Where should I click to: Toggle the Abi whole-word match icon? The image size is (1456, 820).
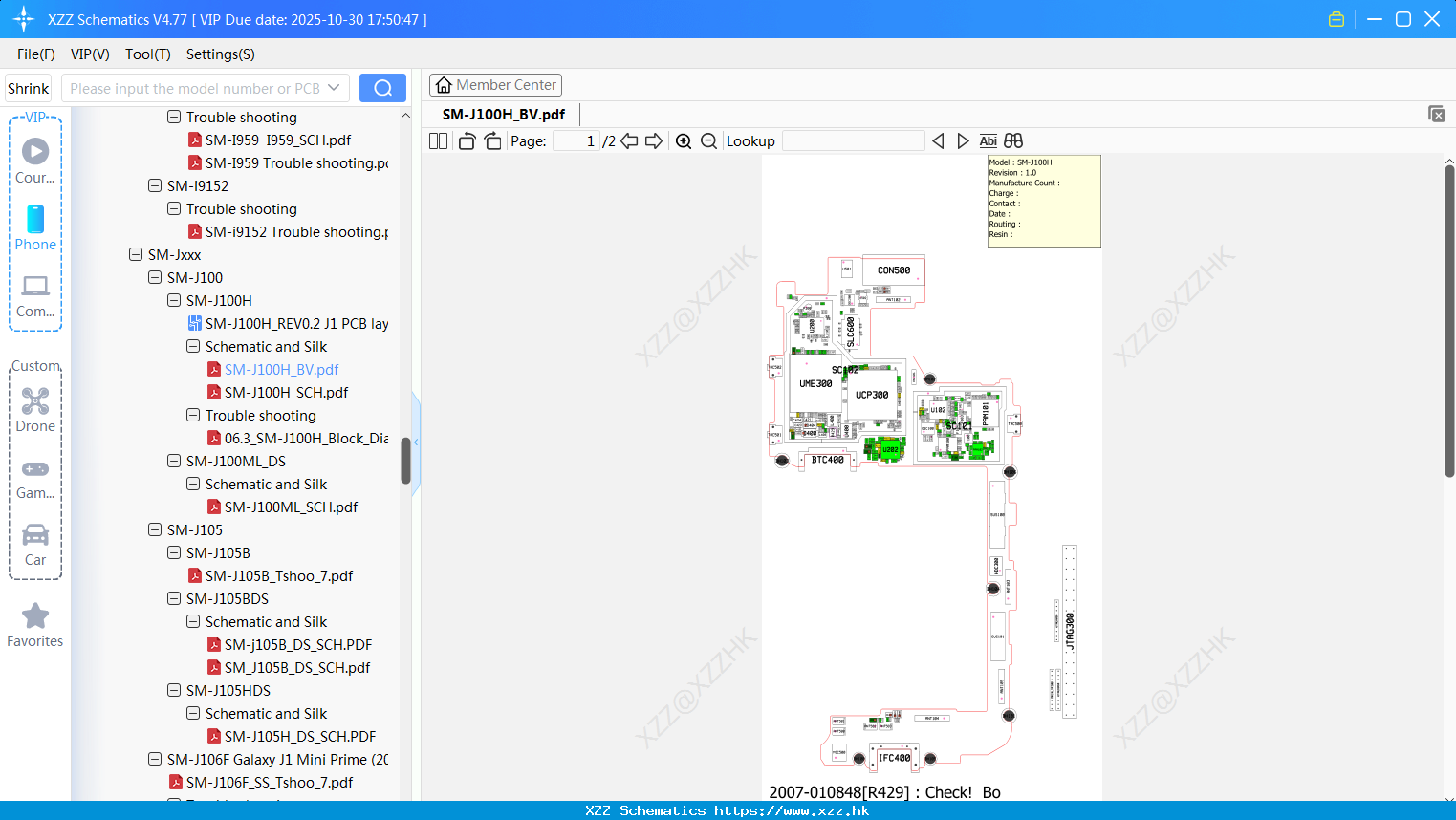(x=989, y=141)
